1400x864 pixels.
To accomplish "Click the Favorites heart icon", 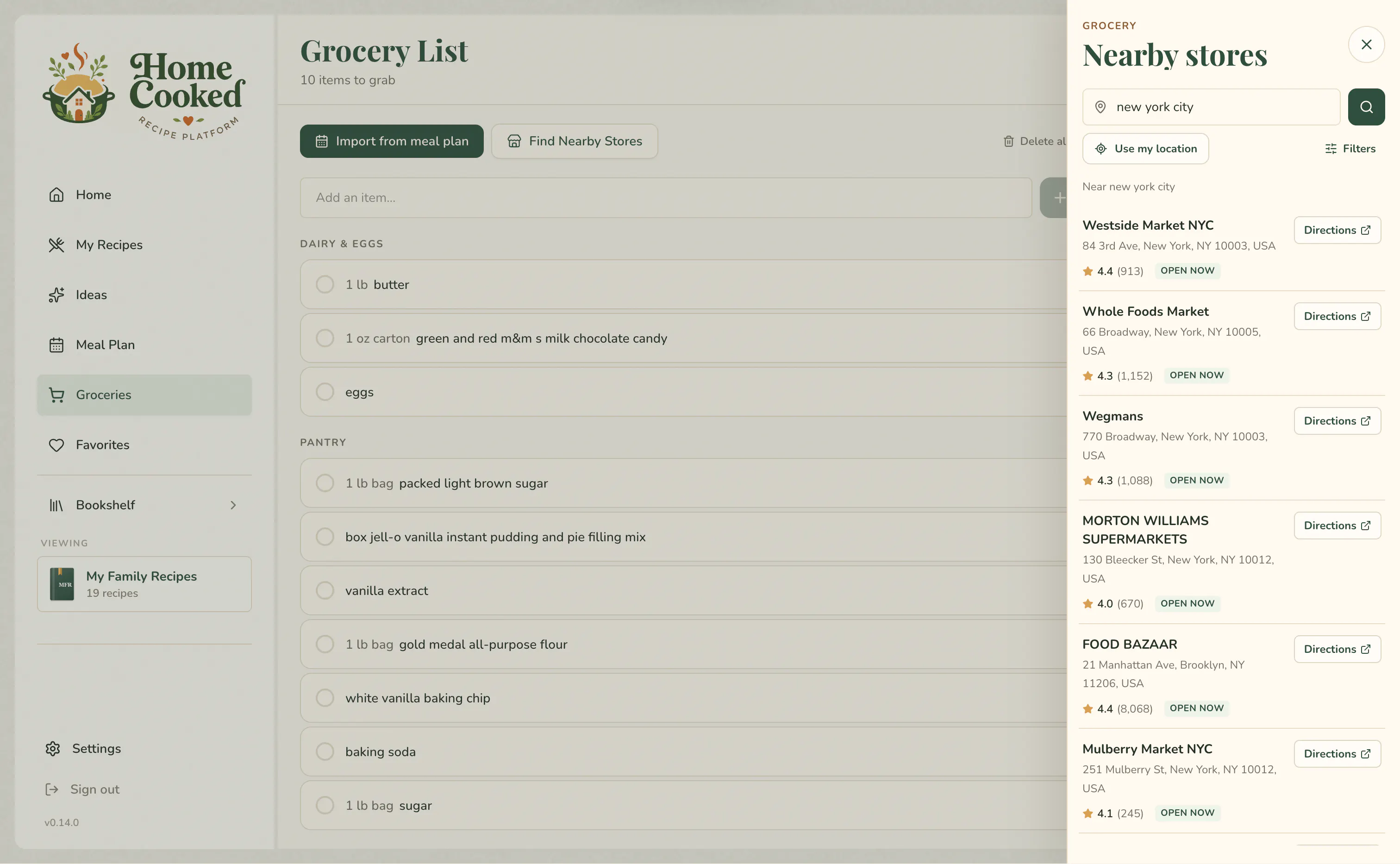I will (x=56, y=445).
